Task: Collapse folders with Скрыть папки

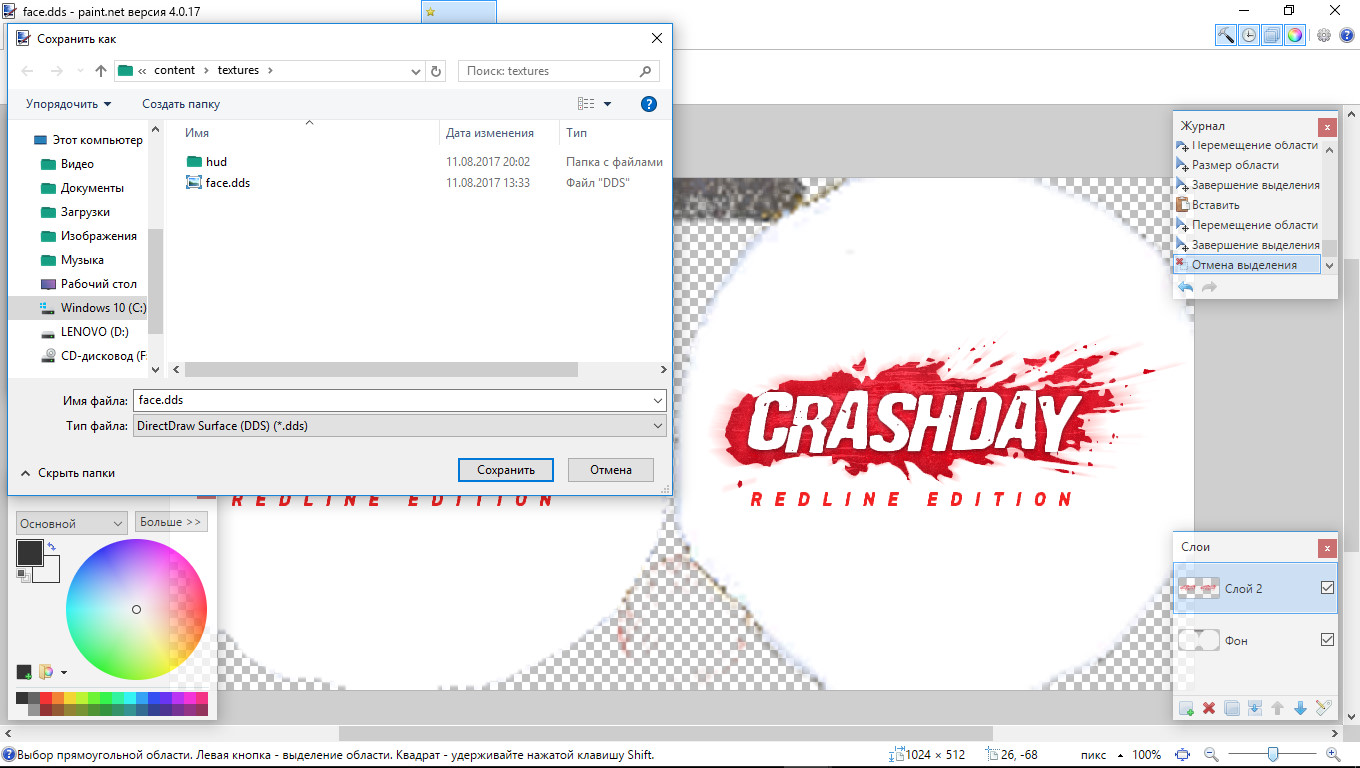Action: (68, 473)
